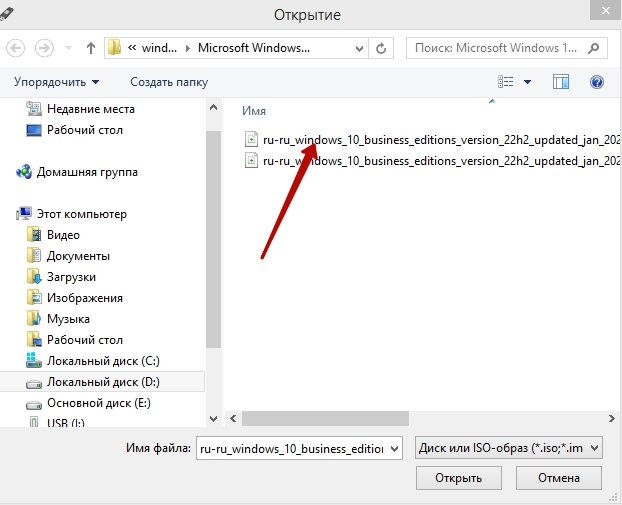The image size is (622, 505).
Task: Close the 'Открытие' dialog
Action: (x=606, y=10)
